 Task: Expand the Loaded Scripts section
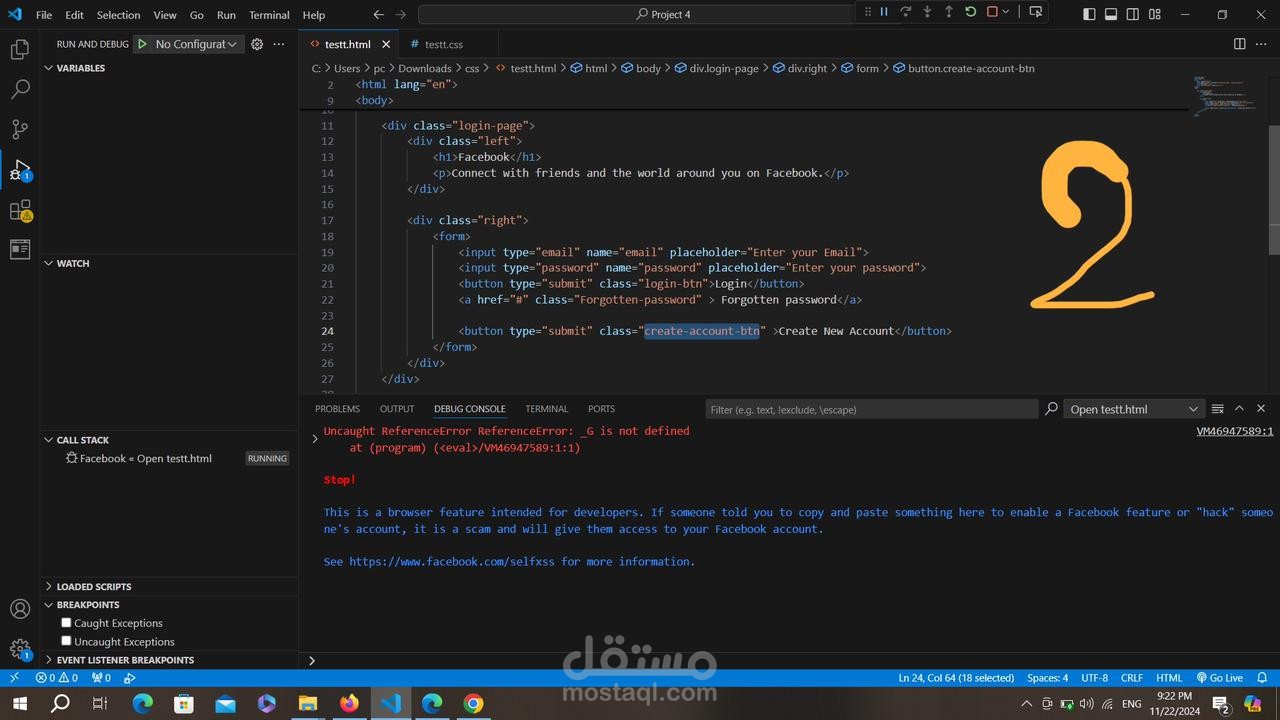tap(169, 587)
